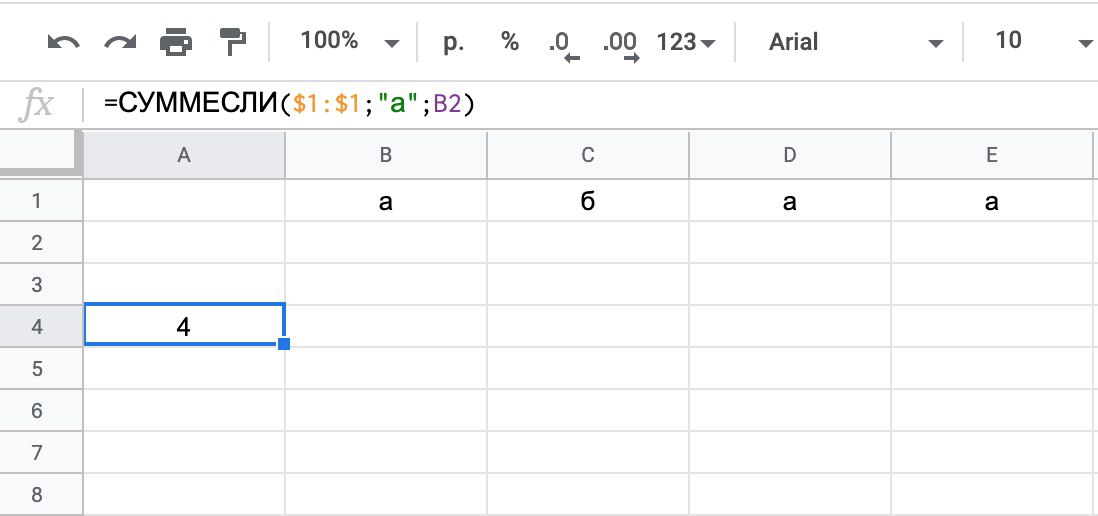The width and height of the screenshot is (1098, 516).
Task: Click into the formula bar text
Action: tap(289, 104)
